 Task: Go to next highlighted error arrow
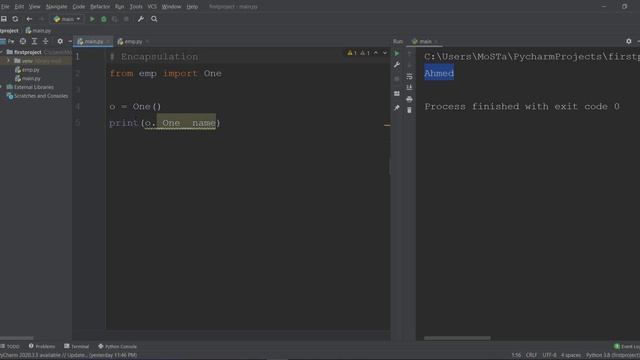coord(384,53)
